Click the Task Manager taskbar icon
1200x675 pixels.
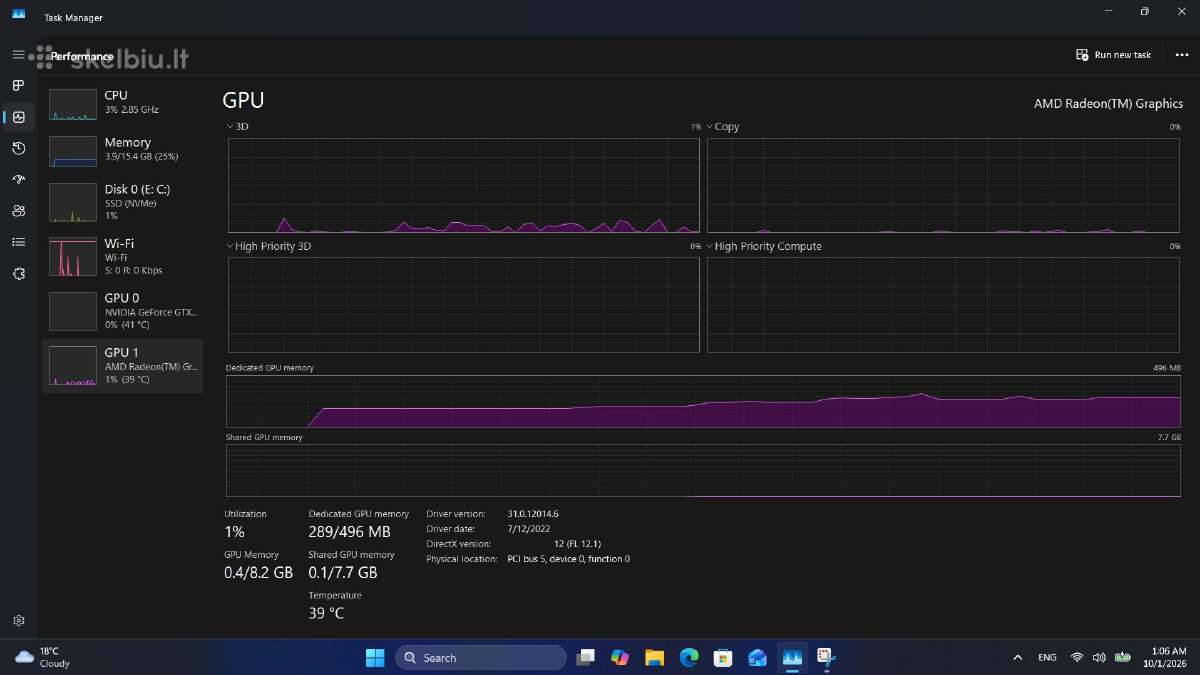[x=792, y=657]
